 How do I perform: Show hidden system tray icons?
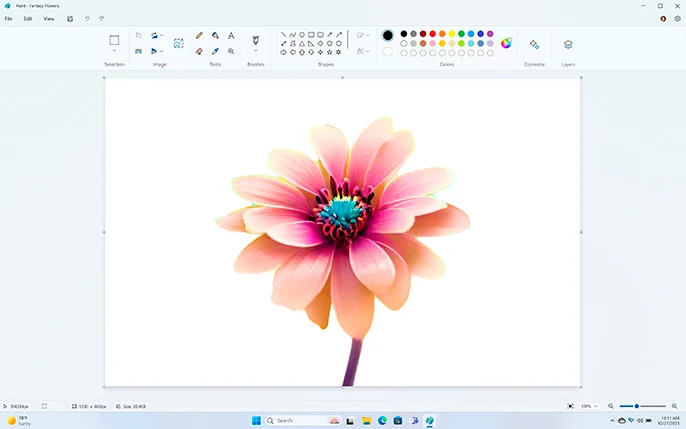[612, 421]
